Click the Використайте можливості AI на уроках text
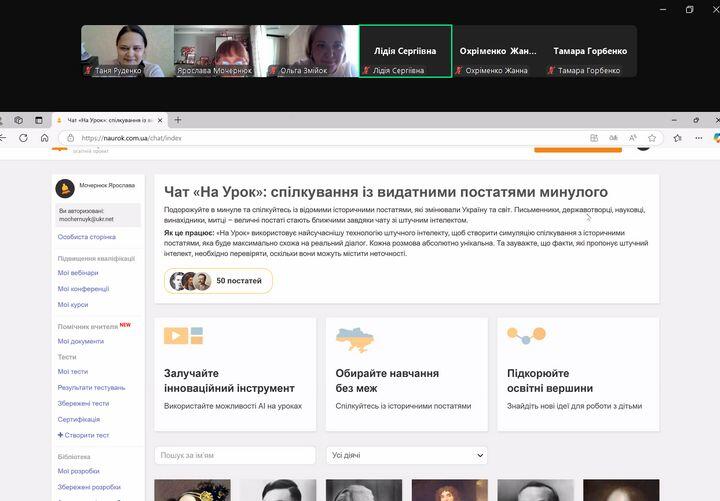This screenshot has width=720, height=501. point(233,406)
